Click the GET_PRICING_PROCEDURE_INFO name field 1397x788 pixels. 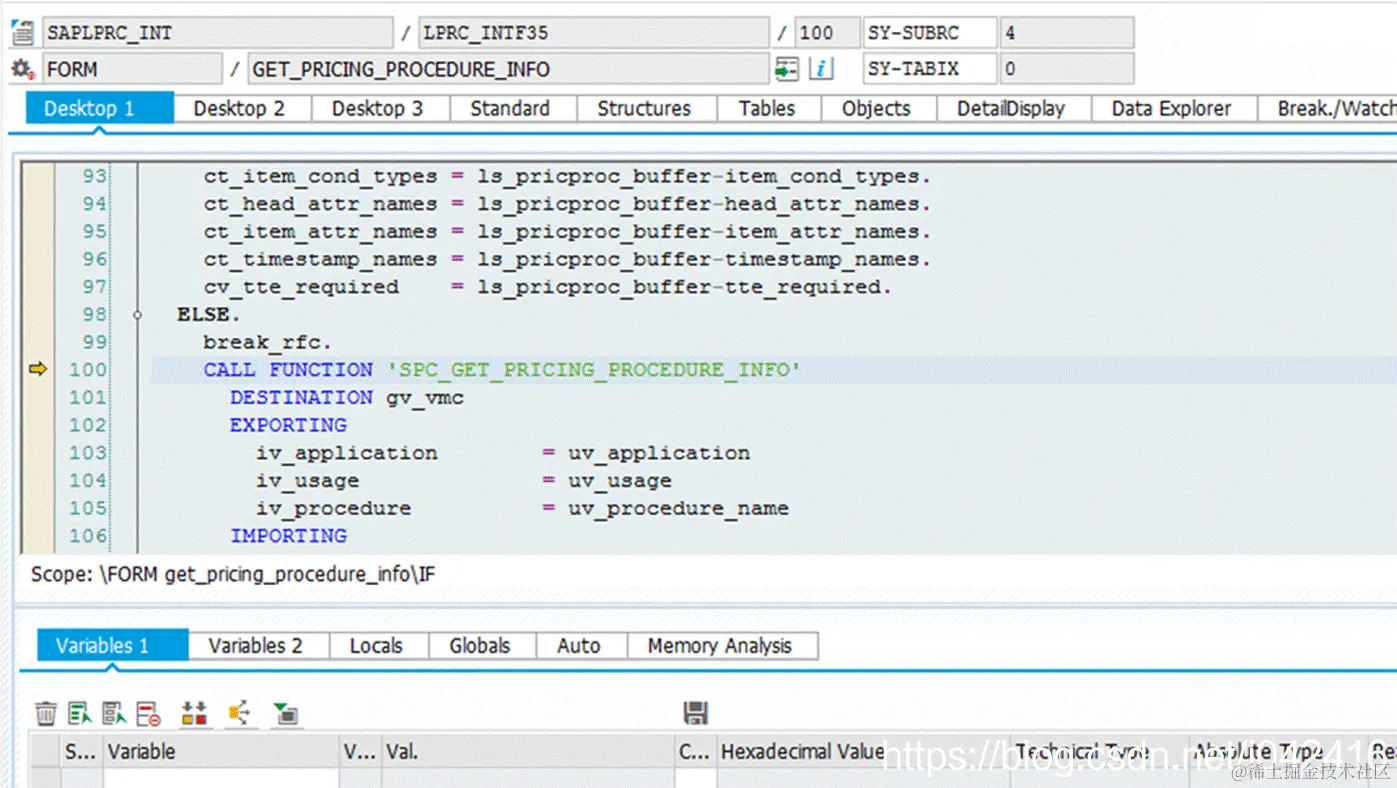508,69
